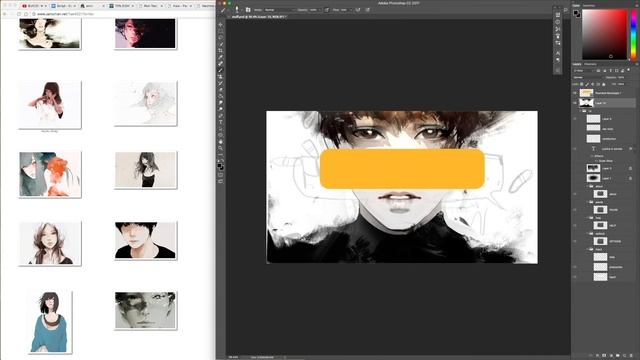640x360 pixels.
Task: Select the Rectangular Marquee tool
Action: pyautogui.click(x=221, y=31)
